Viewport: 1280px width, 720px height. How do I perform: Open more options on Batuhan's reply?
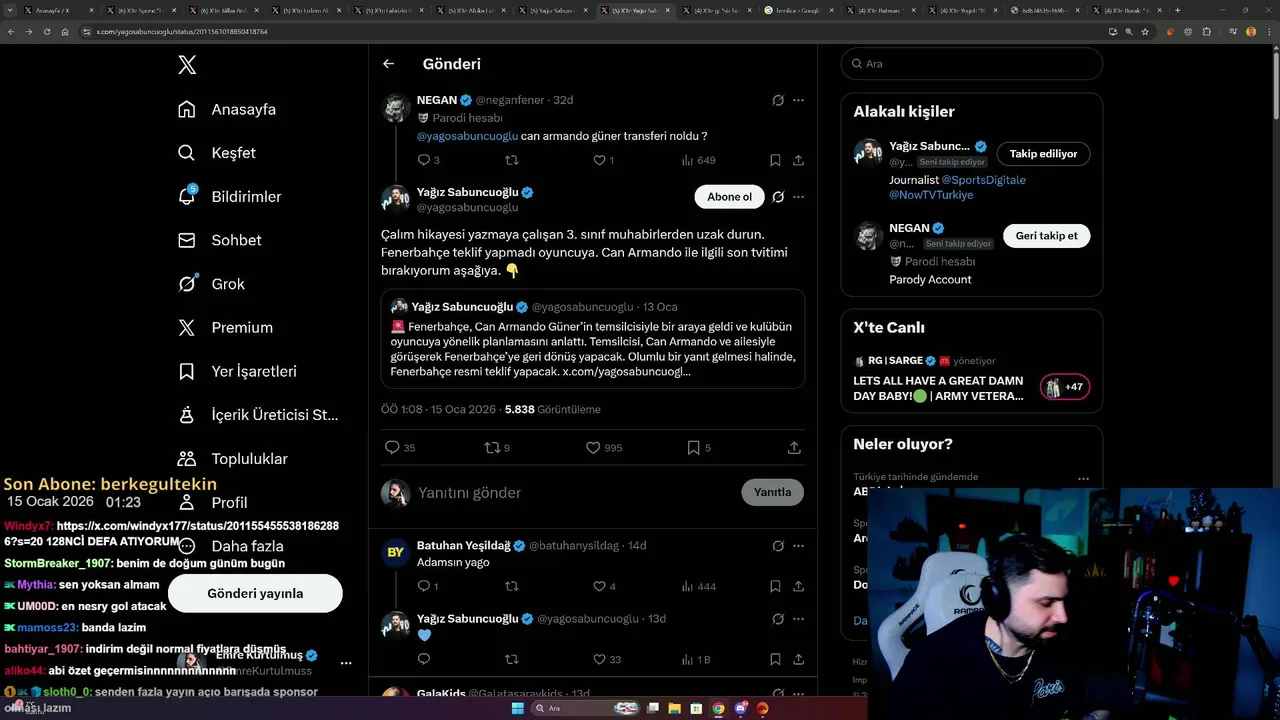(798, 546)
